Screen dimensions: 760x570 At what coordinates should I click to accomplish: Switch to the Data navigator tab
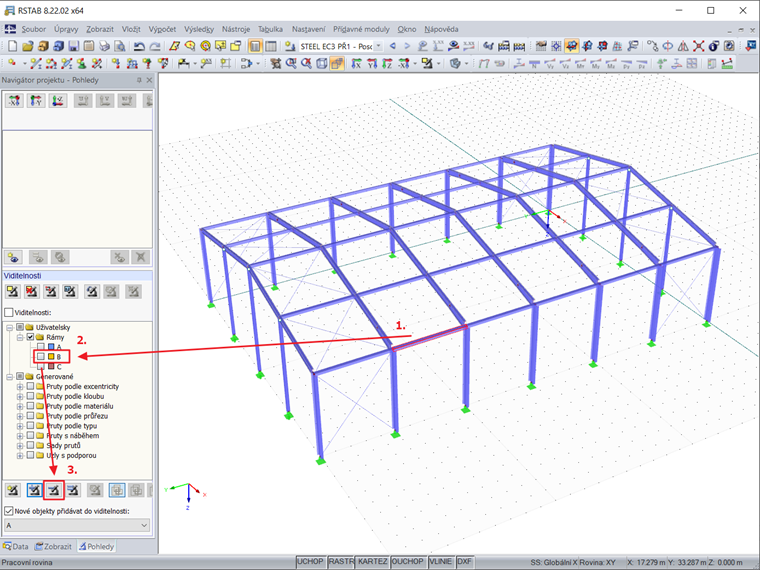point(16,546)
